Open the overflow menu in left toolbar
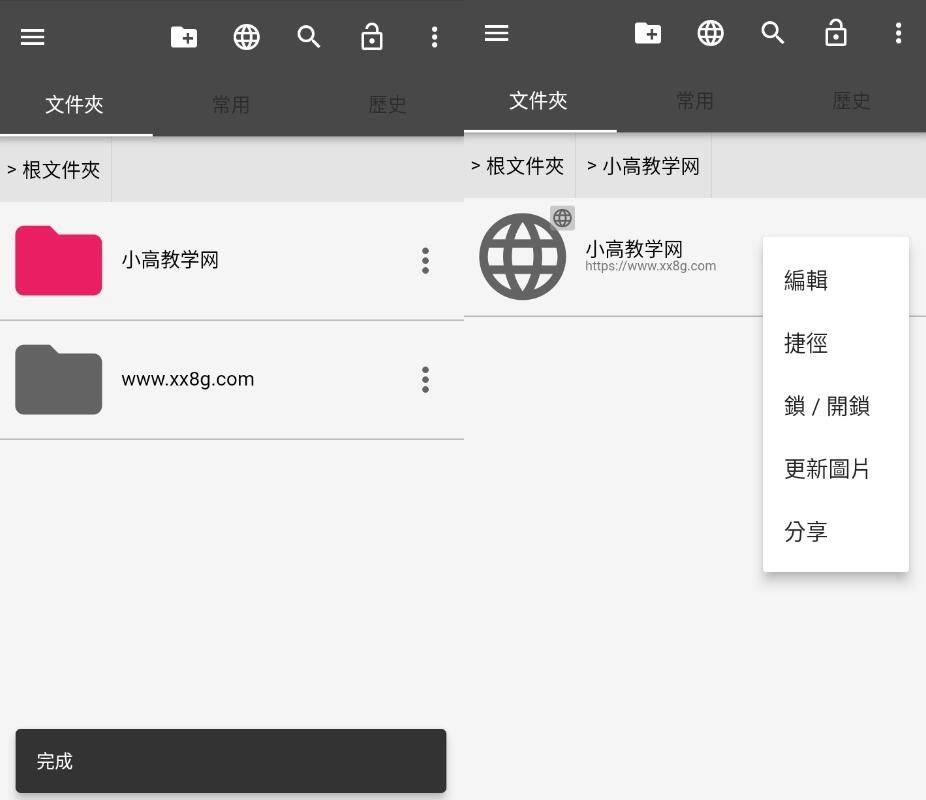 tap(435, 37)
